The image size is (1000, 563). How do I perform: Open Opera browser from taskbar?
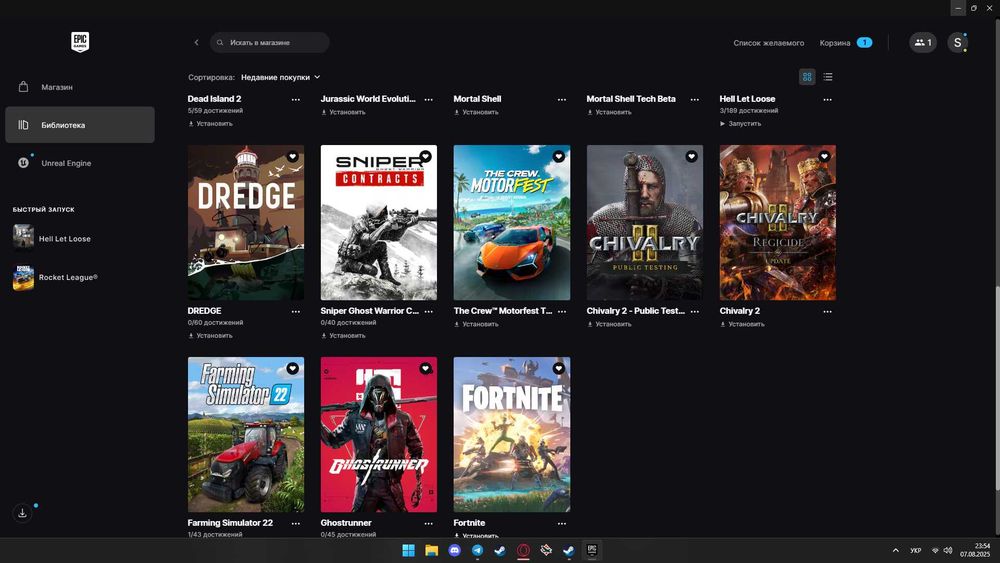(523, 550)
